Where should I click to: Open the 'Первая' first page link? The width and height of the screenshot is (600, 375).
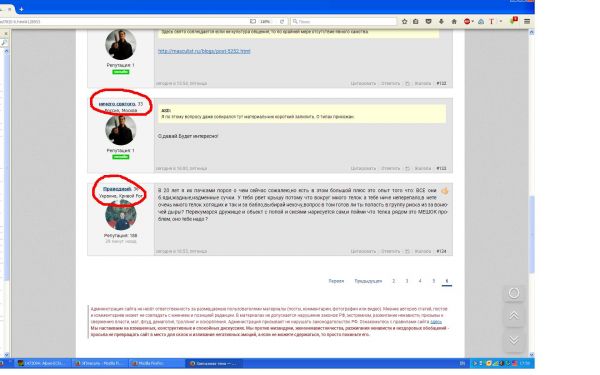(x=336, y=281)
